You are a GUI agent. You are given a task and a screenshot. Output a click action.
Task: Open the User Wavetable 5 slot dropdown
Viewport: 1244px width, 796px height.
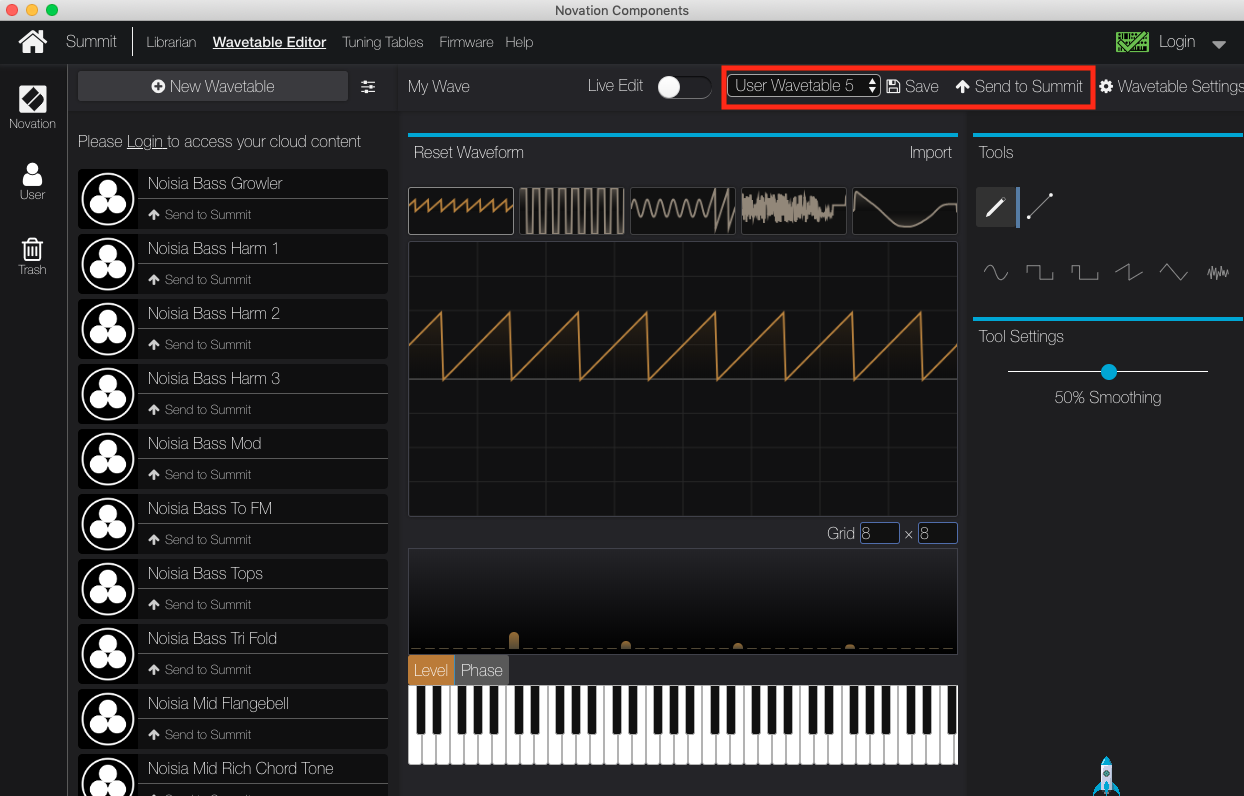(x=803, y=86)
